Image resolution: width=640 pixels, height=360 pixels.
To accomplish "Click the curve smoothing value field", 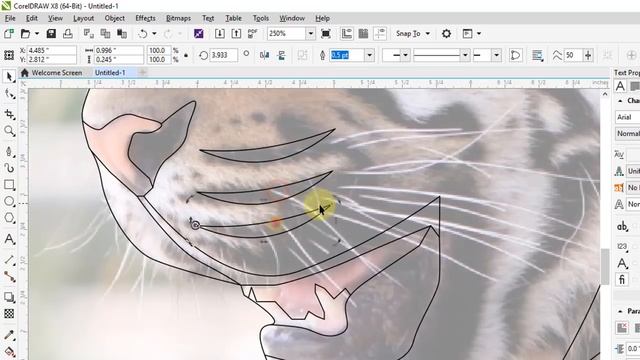I will [573, 55].
